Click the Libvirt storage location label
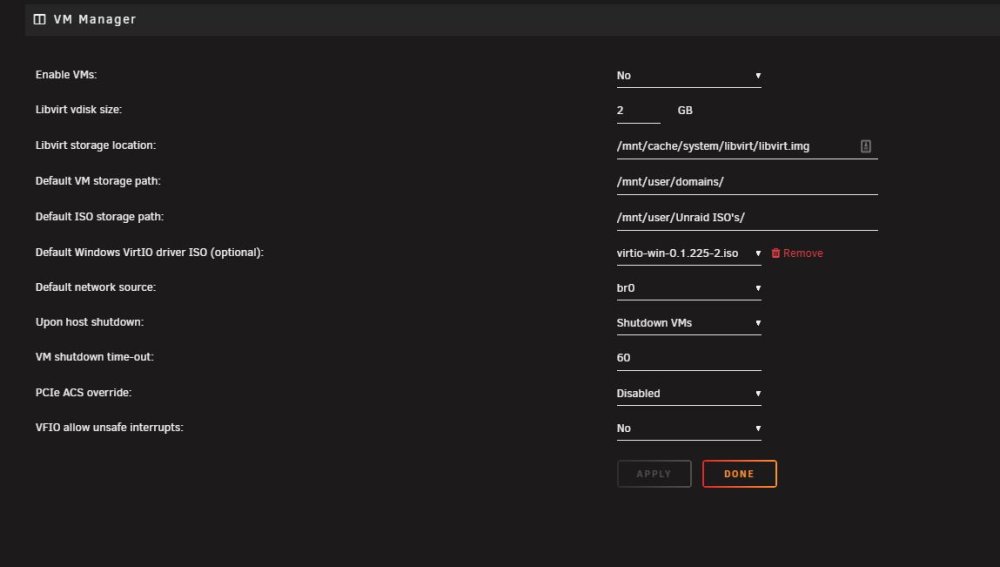The image size is (1000, 567). pos(96,145)
